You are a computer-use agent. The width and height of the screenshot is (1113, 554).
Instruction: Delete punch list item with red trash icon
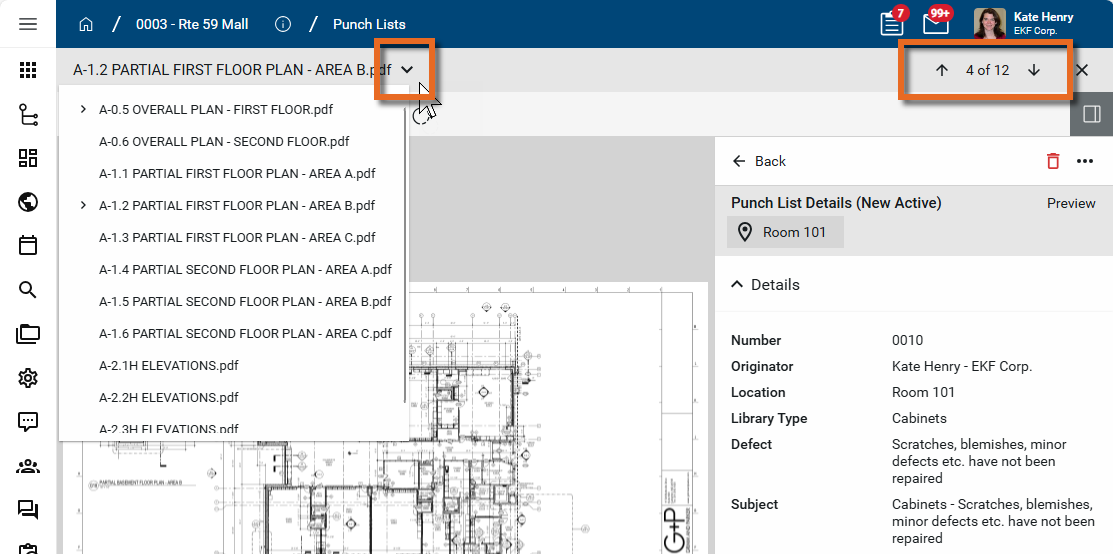click(1052, 161)
